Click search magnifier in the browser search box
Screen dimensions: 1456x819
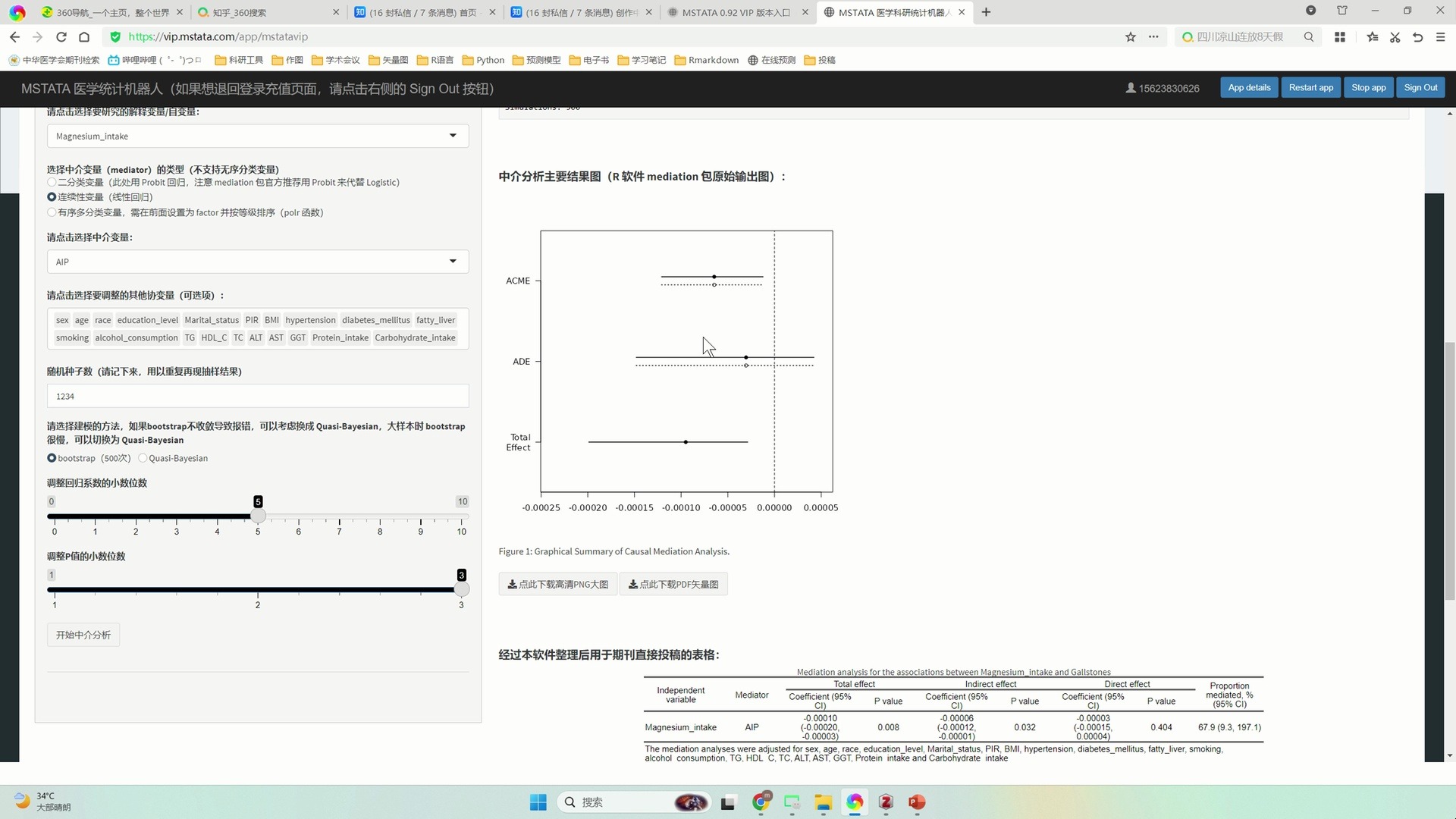coord(1309,36)
